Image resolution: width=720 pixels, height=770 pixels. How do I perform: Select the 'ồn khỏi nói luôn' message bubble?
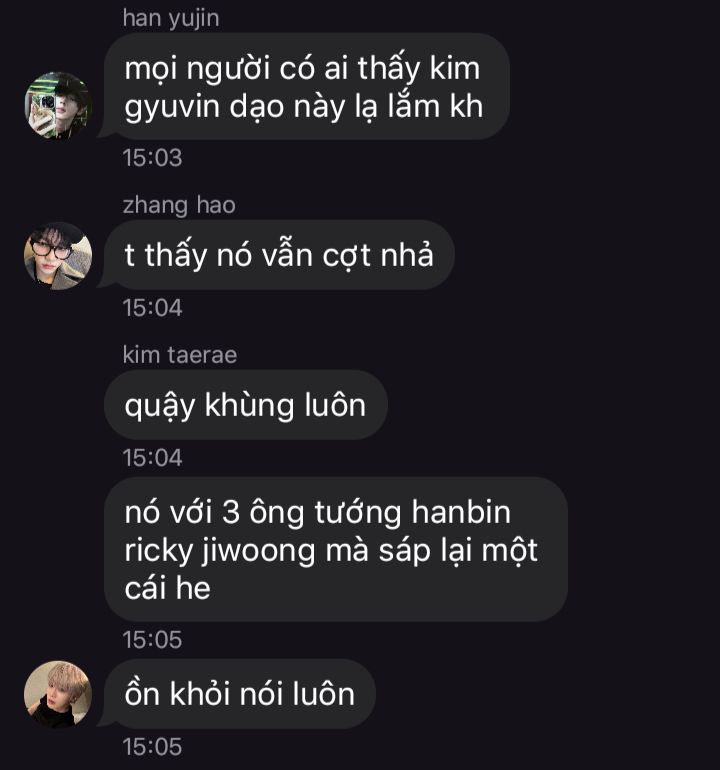tap(240, 693)
